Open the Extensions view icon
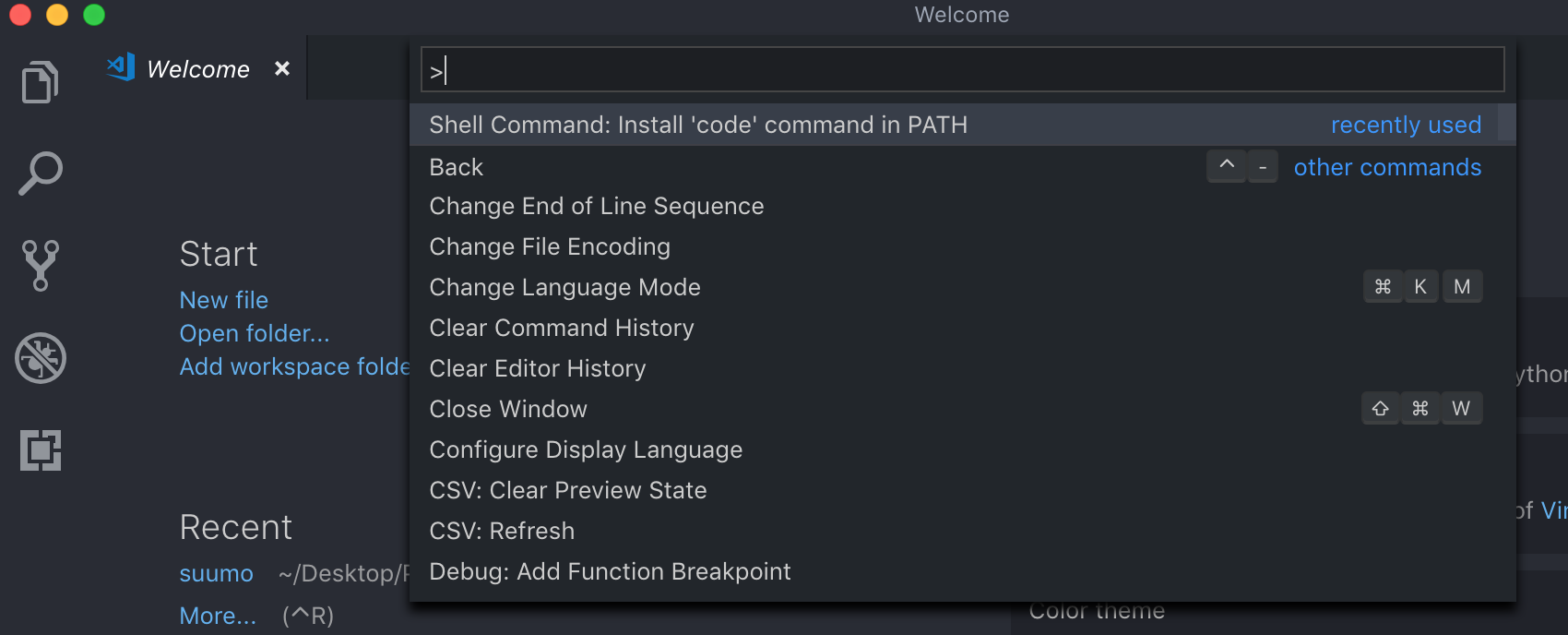This screenshot has width=1568, height=635. pyautogui.click(x=40, y=450)
